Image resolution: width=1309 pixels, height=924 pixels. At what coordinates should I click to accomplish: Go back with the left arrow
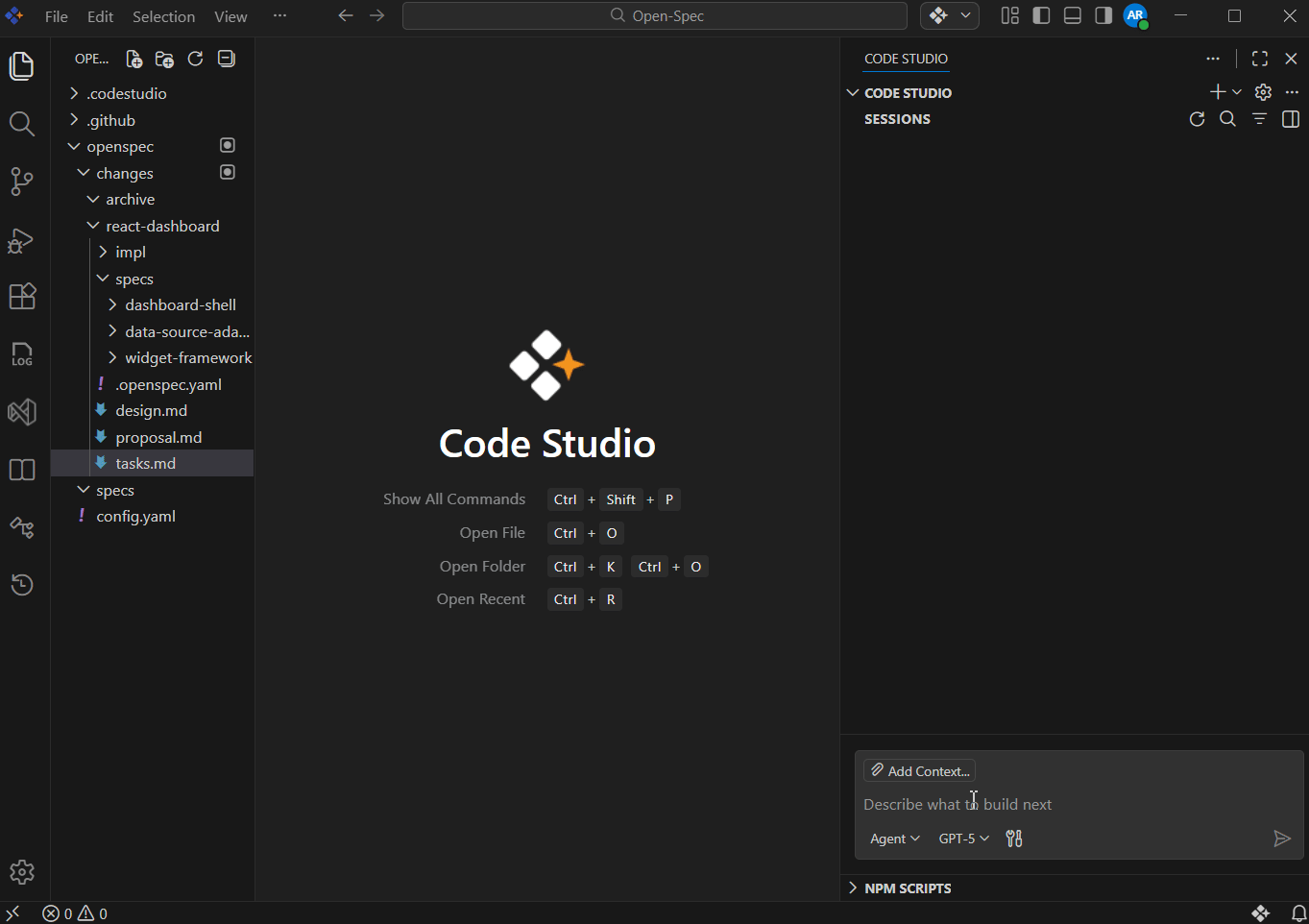[x=346, y=15]
